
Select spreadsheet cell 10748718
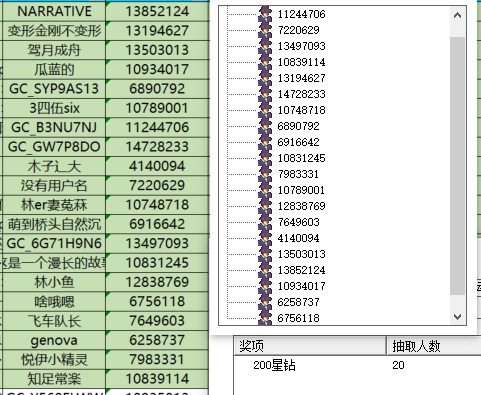[x=157, y=205]
